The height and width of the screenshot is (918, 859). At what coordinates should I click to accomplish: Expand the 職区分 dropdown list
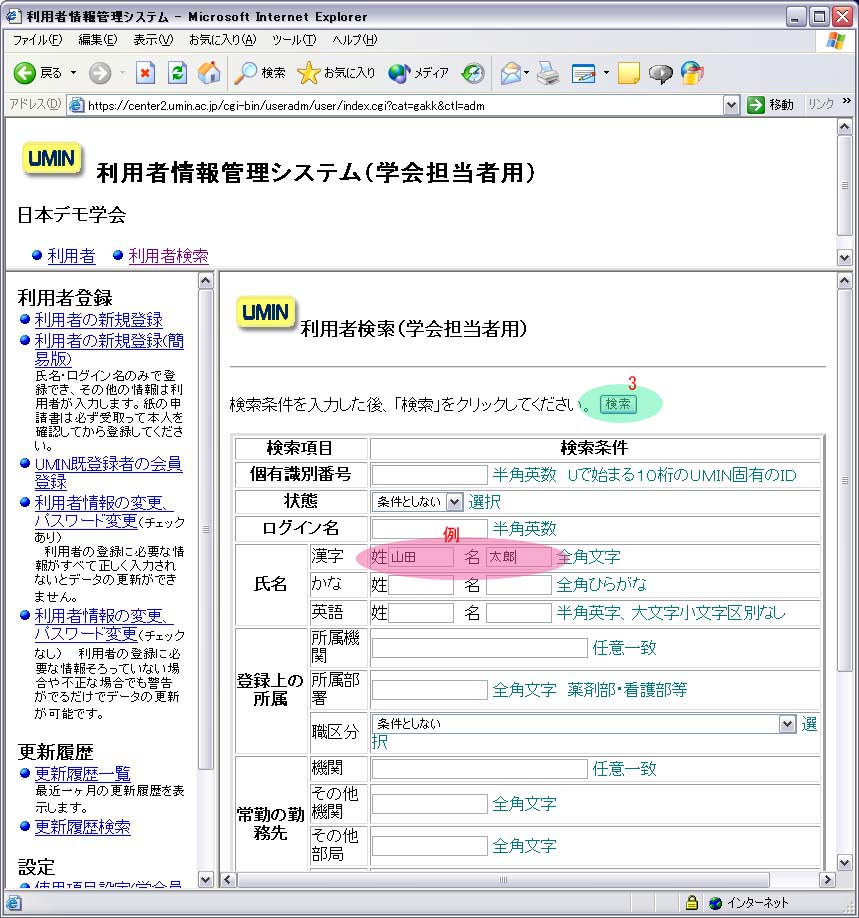pos(786,724)
